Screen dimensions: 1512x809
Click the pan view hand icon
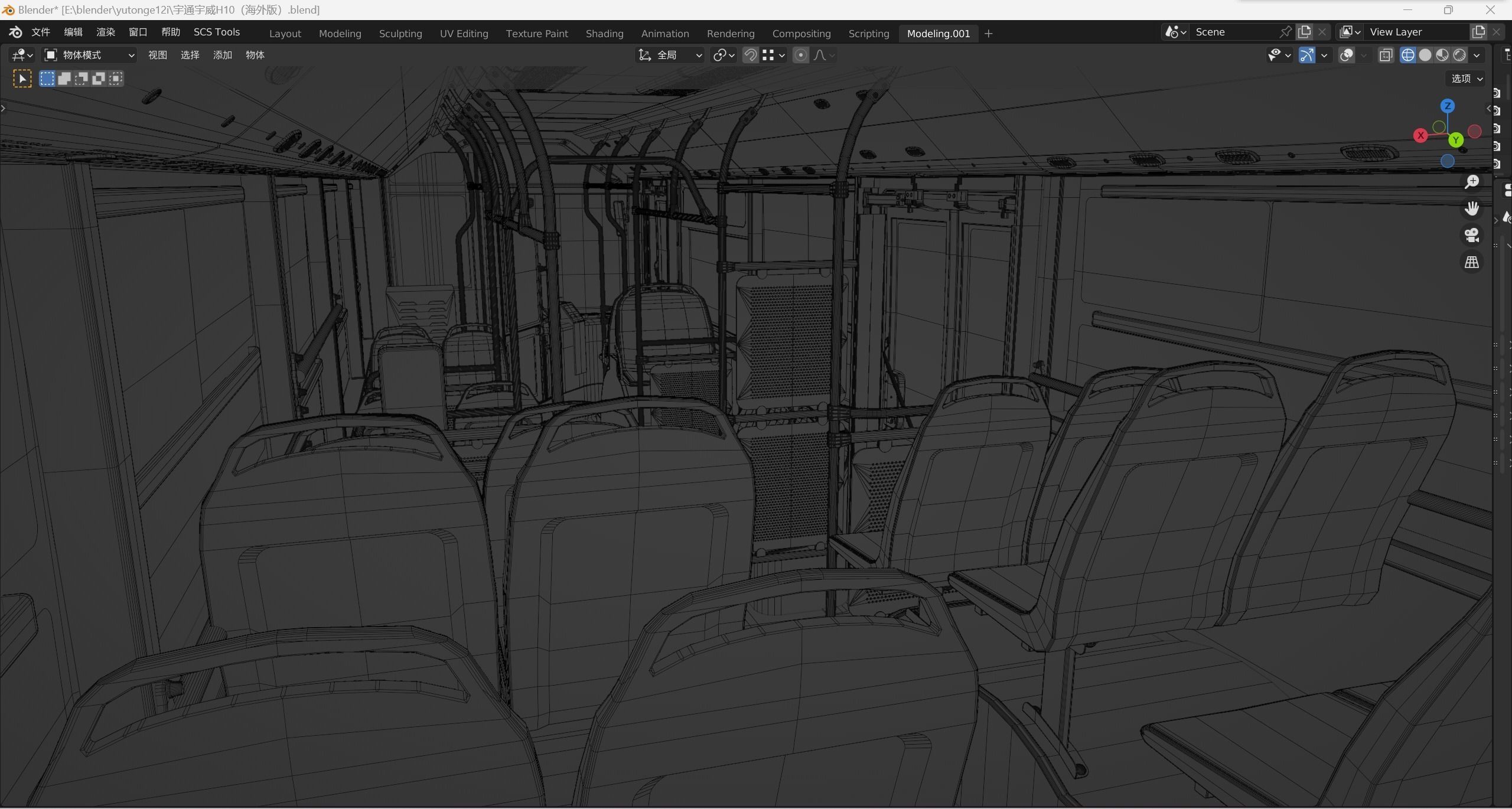pos(1471,208)
